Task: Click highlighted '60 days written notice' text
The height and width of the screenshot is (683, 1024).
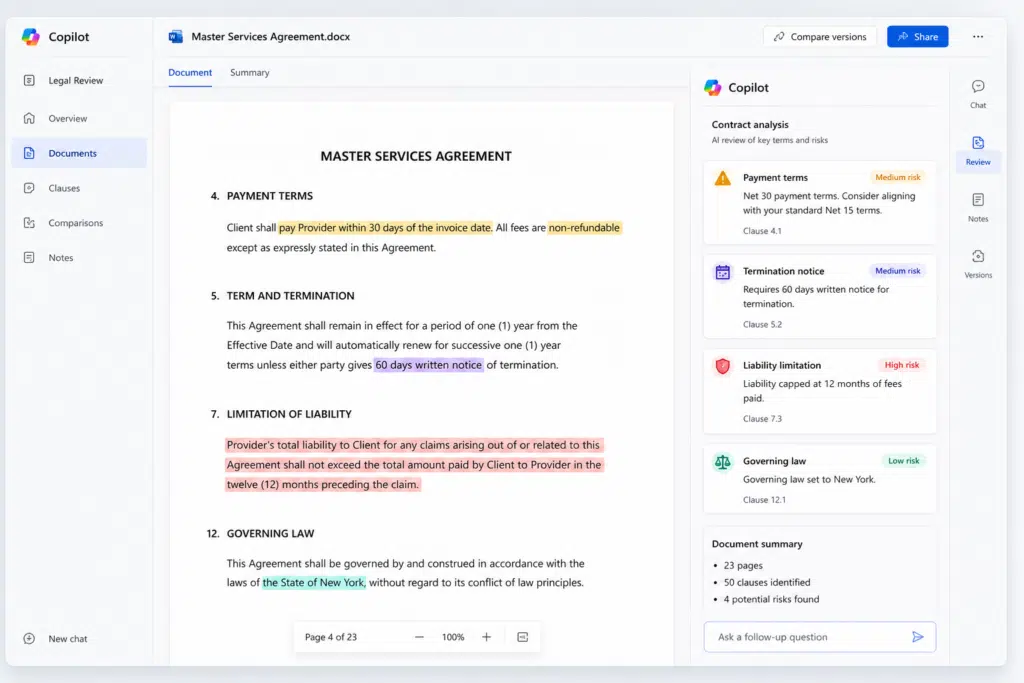Action: tap(428, 365)
